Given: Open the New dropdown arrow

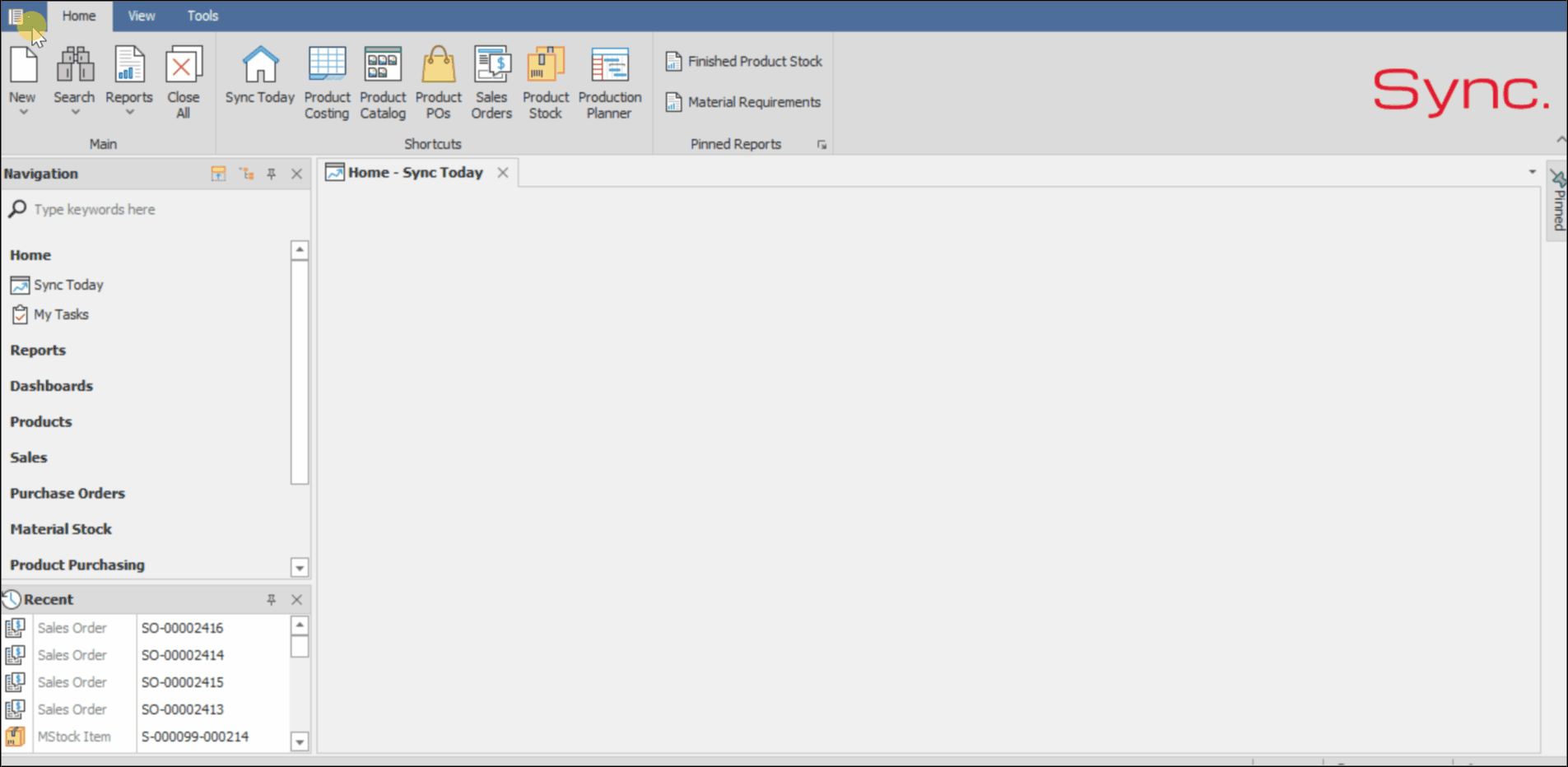Looking at the screenshot, I should coord(23,112).
